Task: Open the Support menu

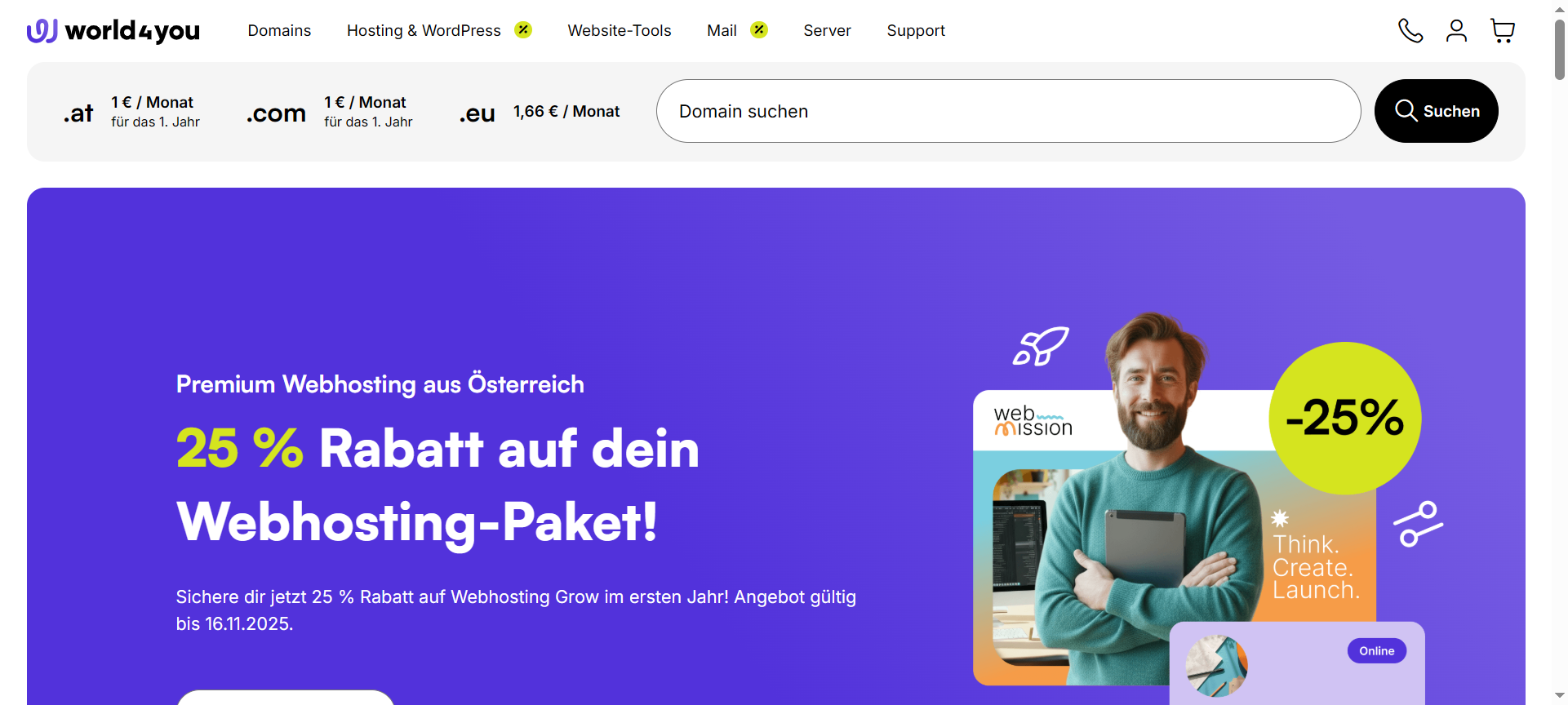Action: pos(916,30)
